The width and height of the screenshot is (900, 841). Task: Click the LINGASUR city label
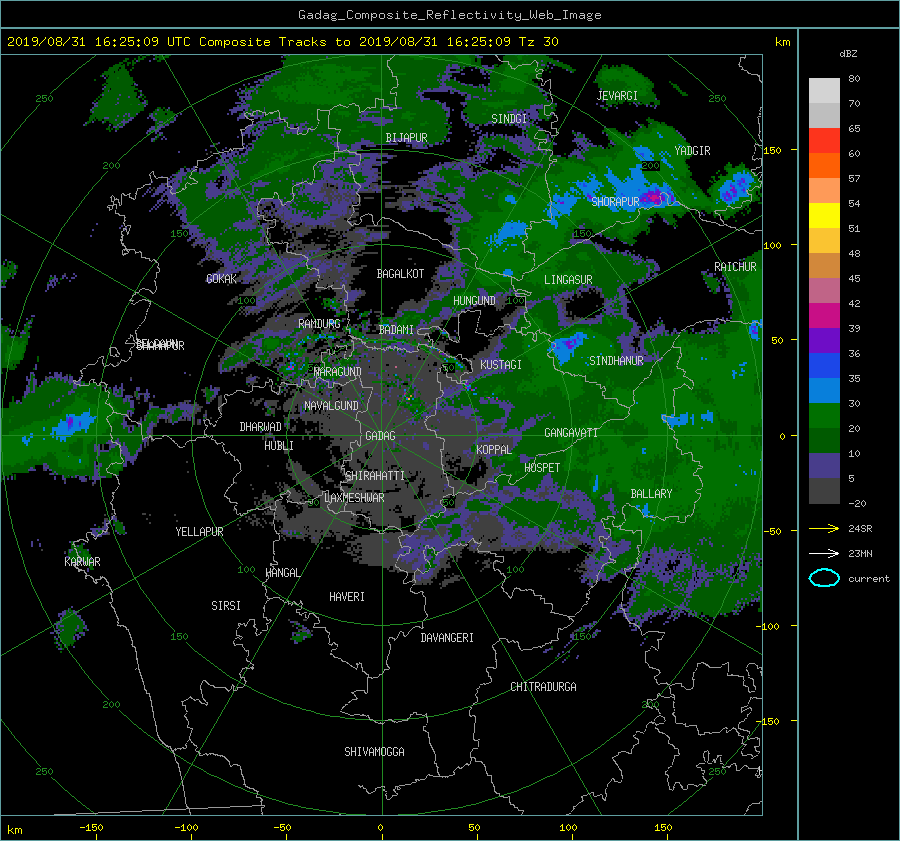(568, 280)
